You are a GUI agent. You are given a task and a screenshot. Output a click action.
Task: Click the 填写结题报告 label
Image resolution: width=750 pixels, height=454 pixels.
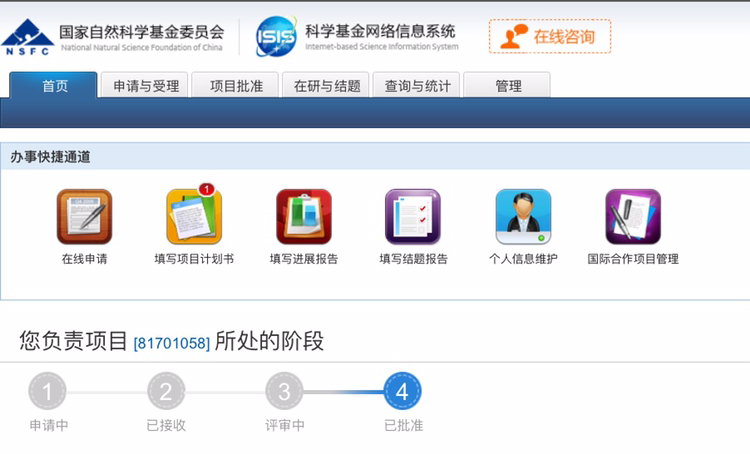coord(413,259)
